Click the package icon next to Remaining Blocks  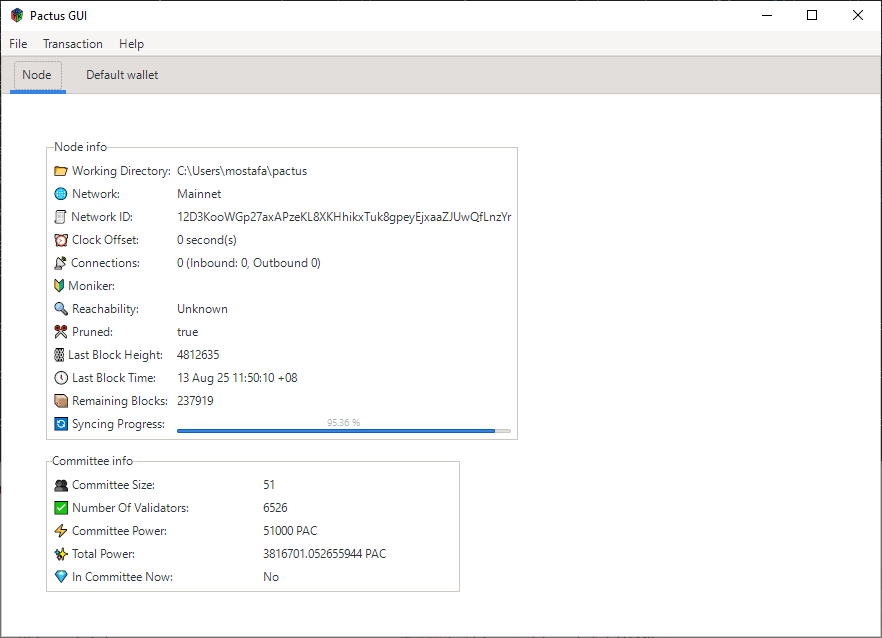coord(61,401)
